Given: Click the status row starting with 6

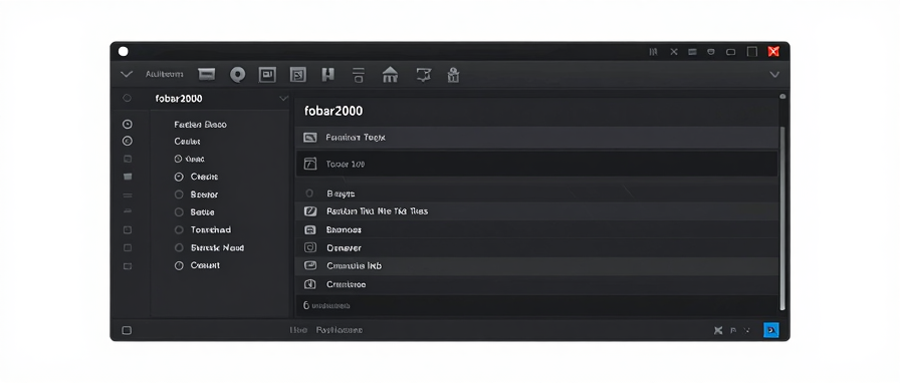Looking at the screenshot, I should tap(537, 305).
